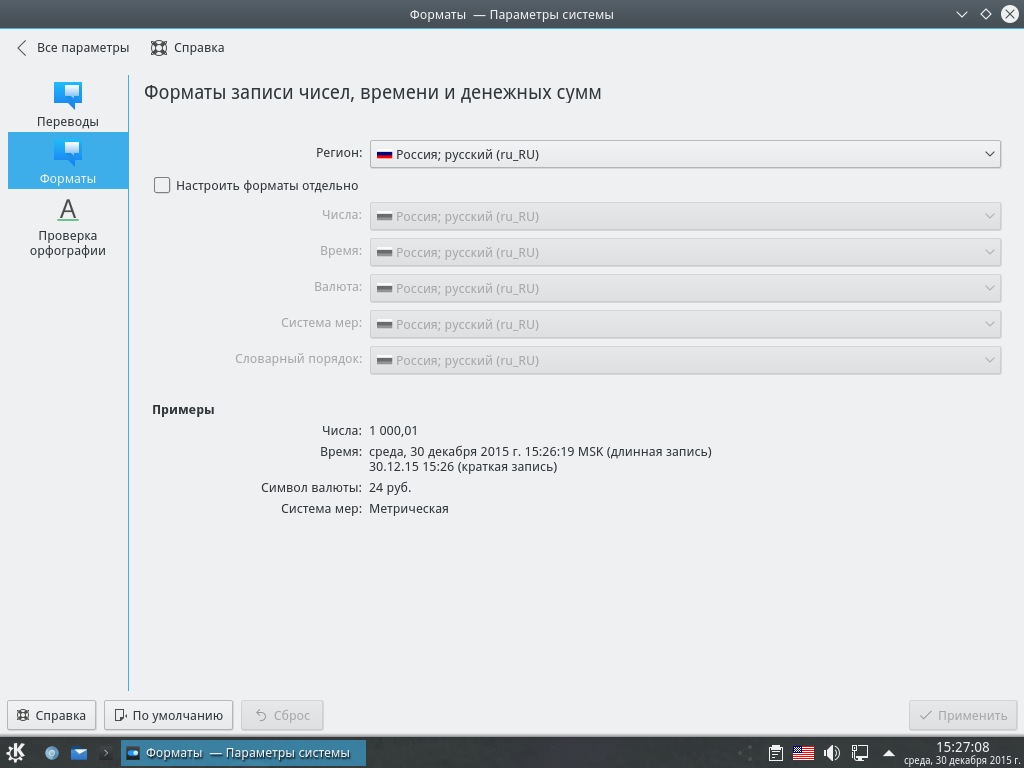Image resolution: width=1024 pixels, height=768 pixels.
Task: Click the Примеры heading
Action: 184,409
